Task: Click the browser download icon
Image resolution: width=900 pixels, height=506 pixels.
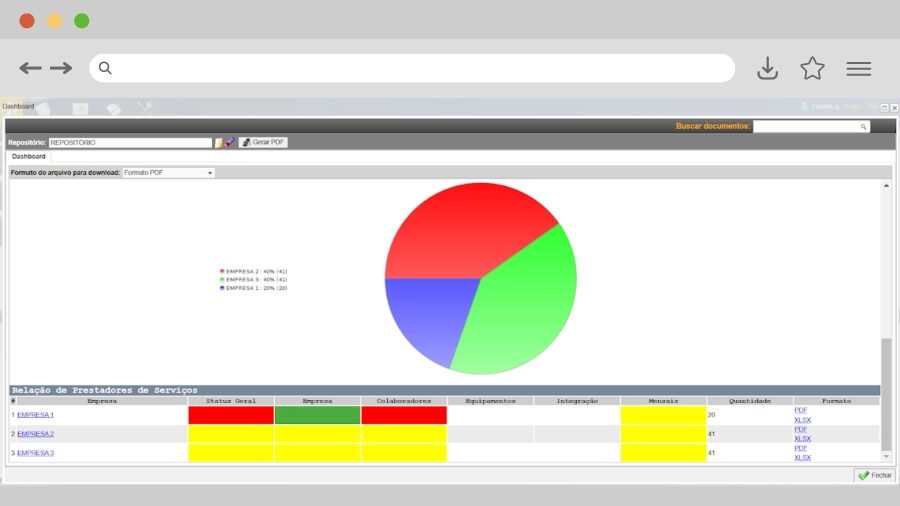Action: tap(767, 68)
